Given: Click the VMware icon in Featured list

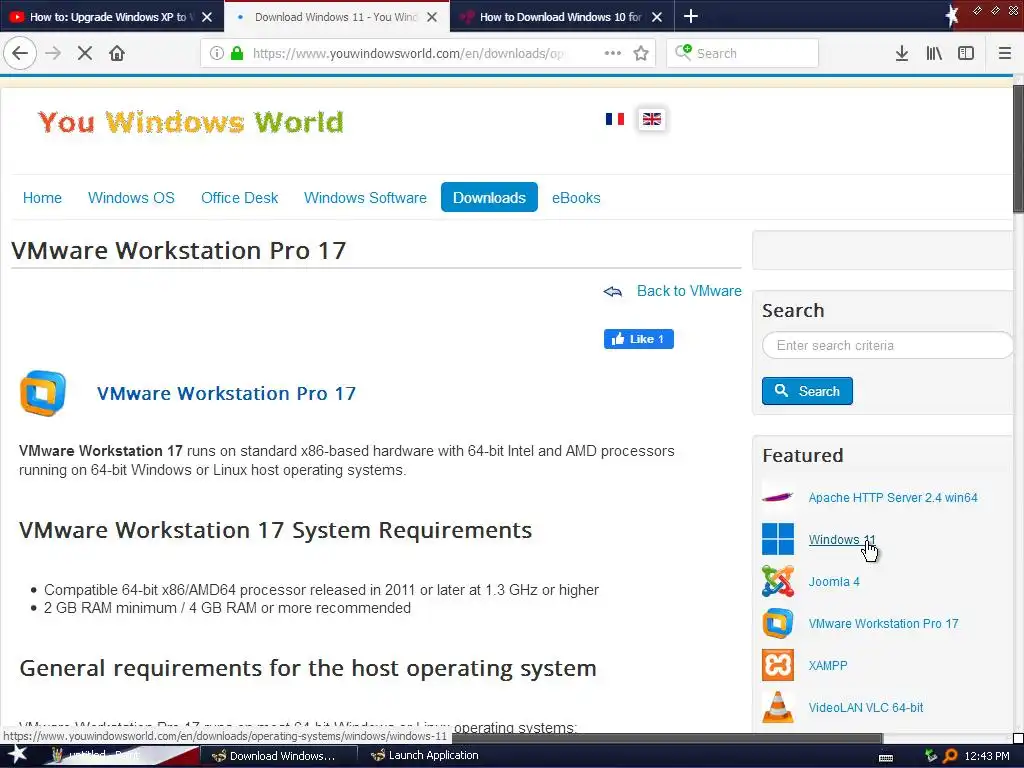Looking at the screenshot, I should [x=778, y=623].
